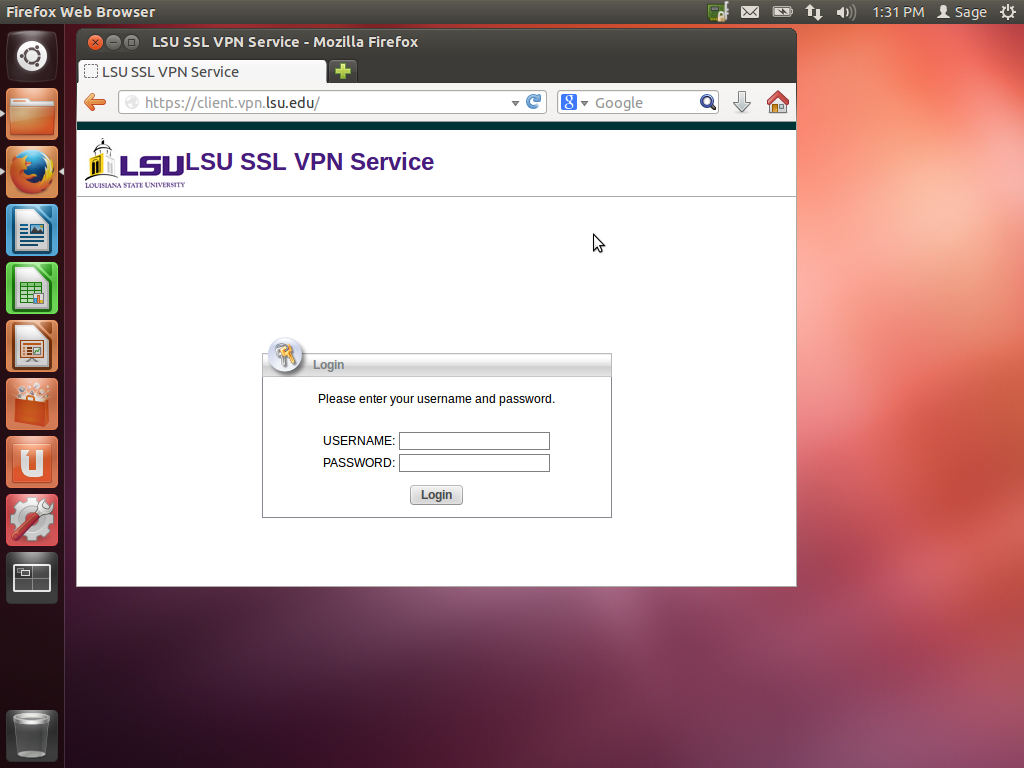The width and height of the screenshot is (1024, 768).
Task: Minimize the Firefox window
Action: pyautogui.click(x=113, y=42)
